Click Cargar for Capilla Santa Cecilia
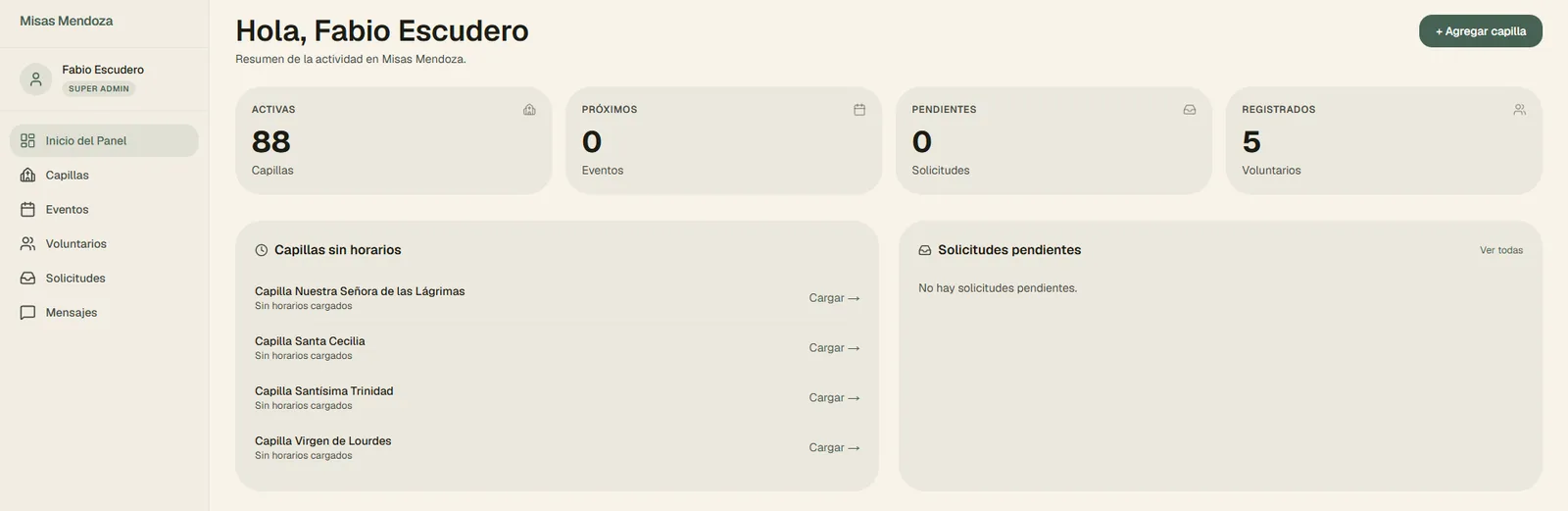 point(834,348)
